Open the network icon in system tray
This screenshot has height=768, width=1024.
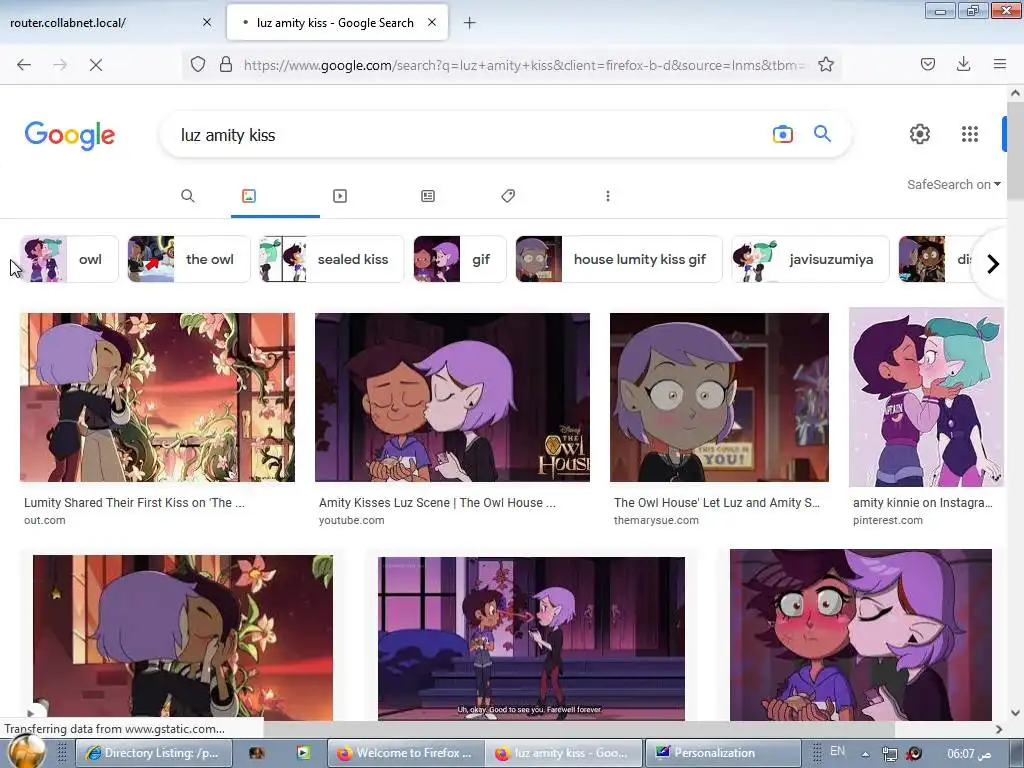coord(889,754)
